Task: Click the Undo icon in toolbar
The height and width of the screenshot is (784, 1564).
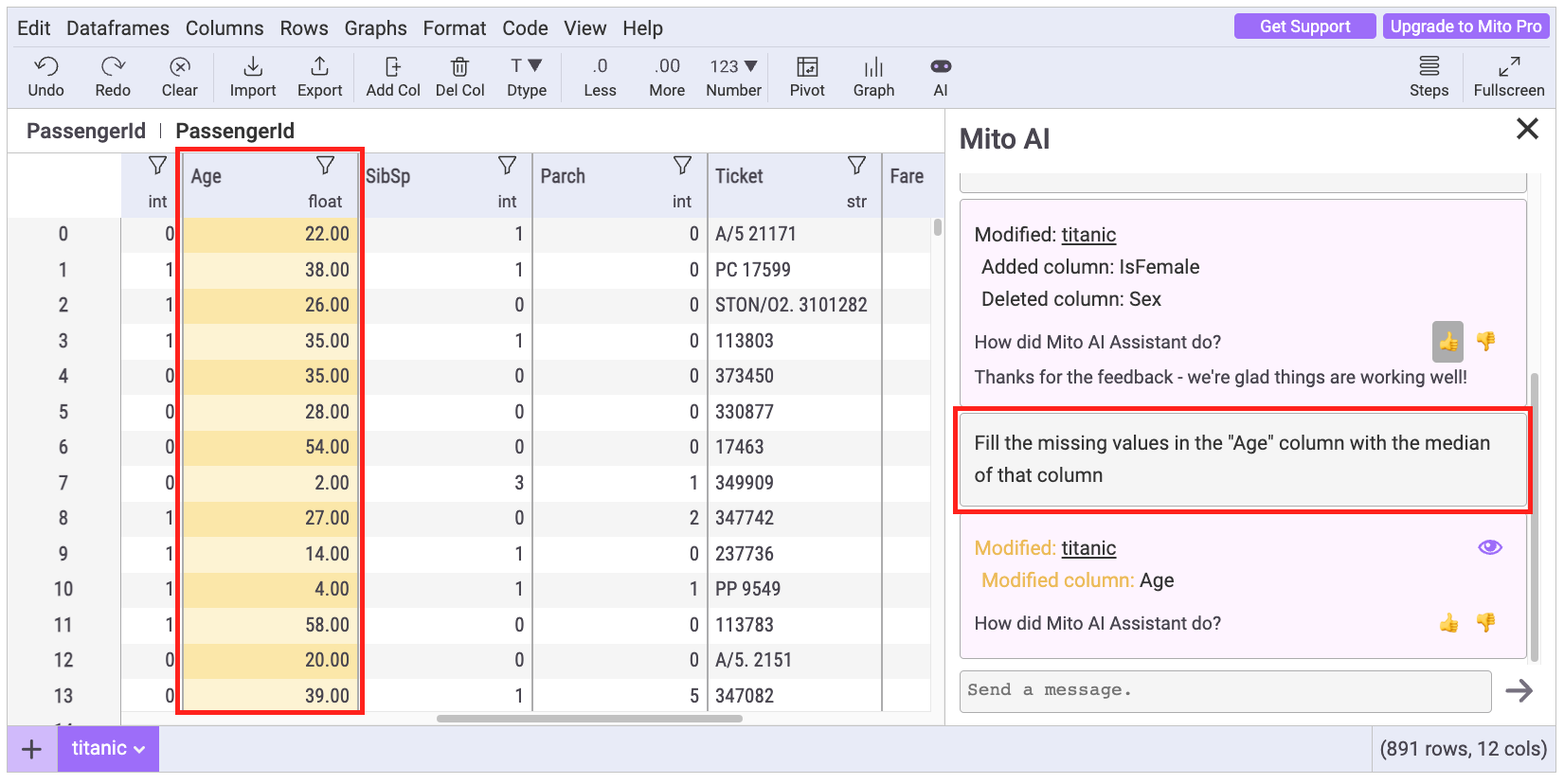Action: click(45, 67)
